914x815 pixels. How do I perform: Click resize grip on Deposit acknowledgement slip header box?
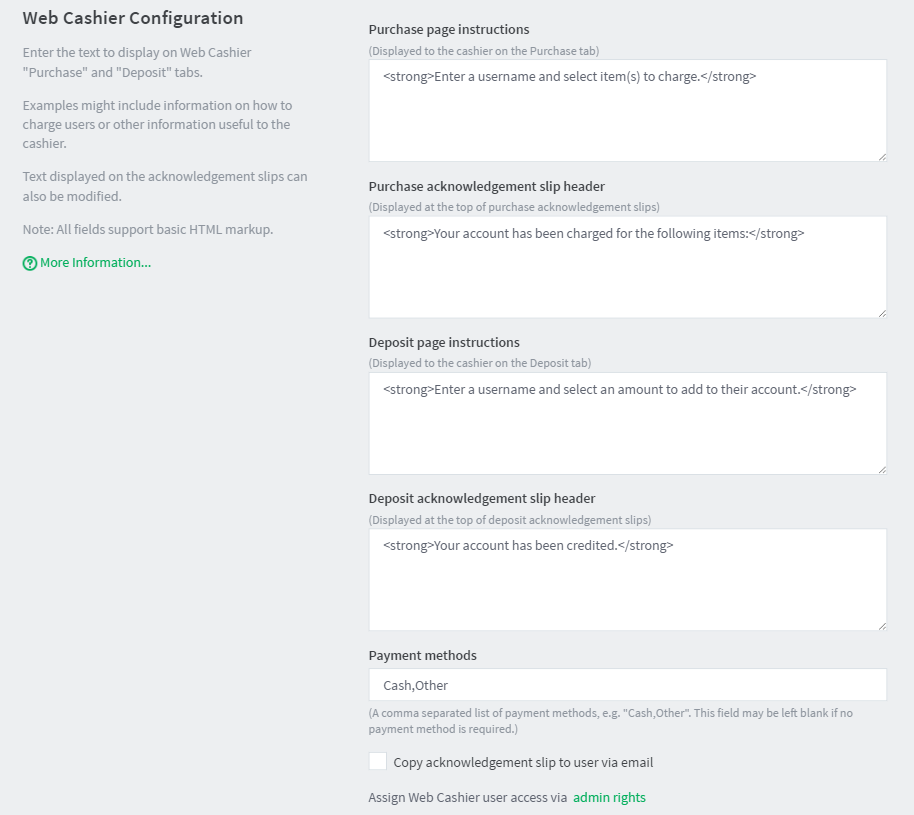click(882, 626)
